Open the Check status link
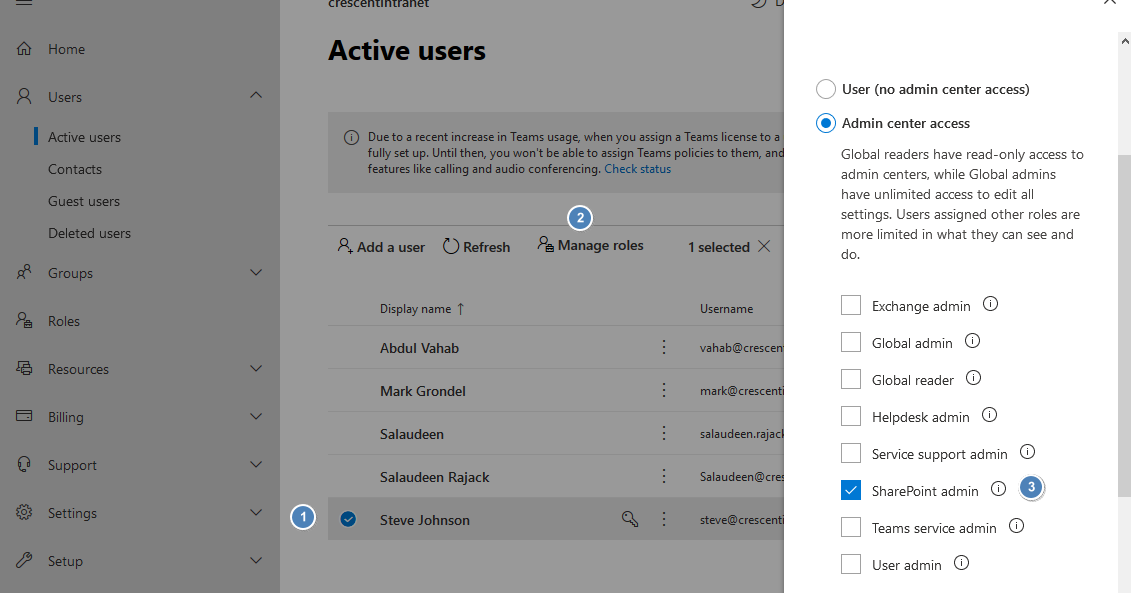Viewport: 1131px width, 593px height. pyautogui.click(x=637, y=168)
